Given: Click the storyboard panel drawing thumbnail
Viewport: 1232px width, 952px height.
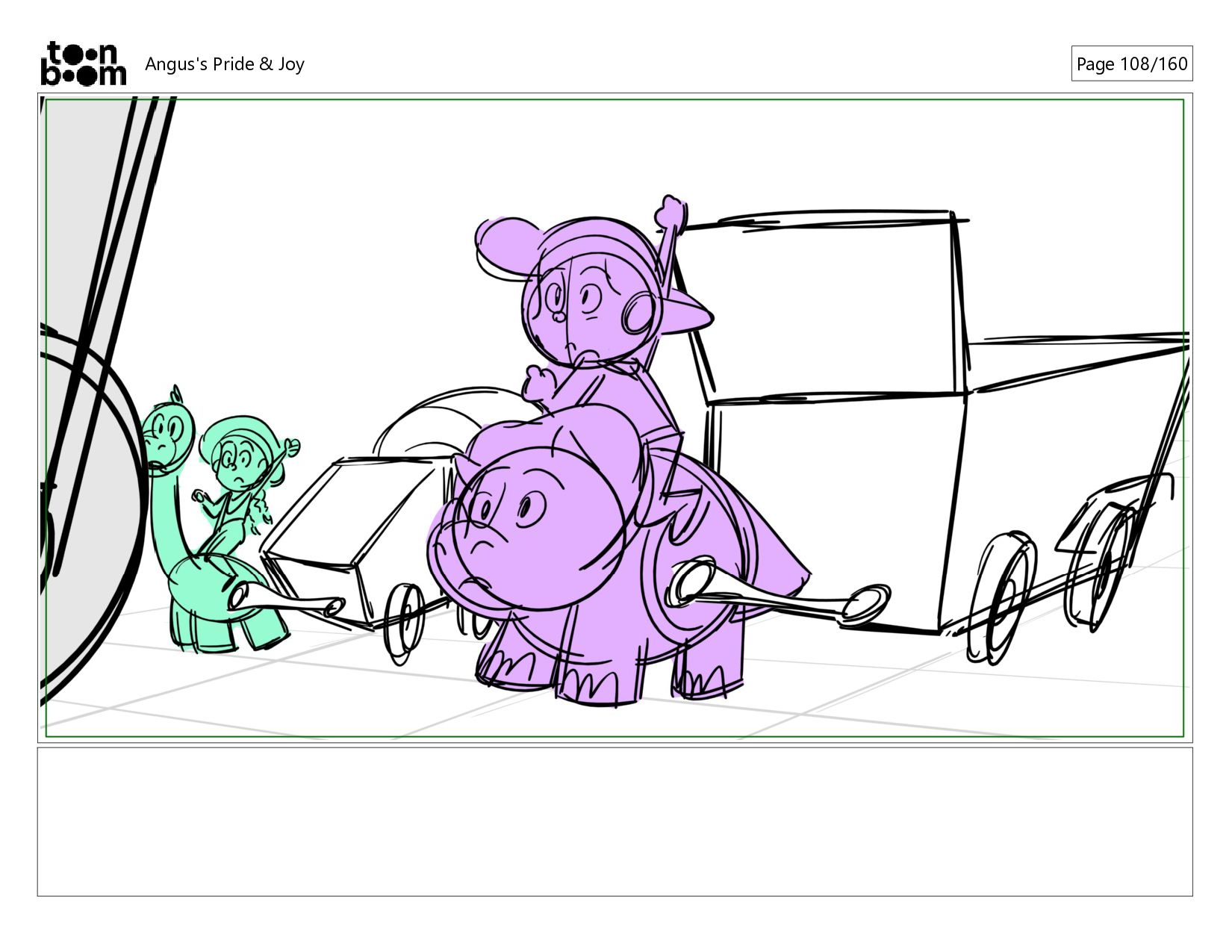Looking at the screenshot, I should tap(615, 418).
